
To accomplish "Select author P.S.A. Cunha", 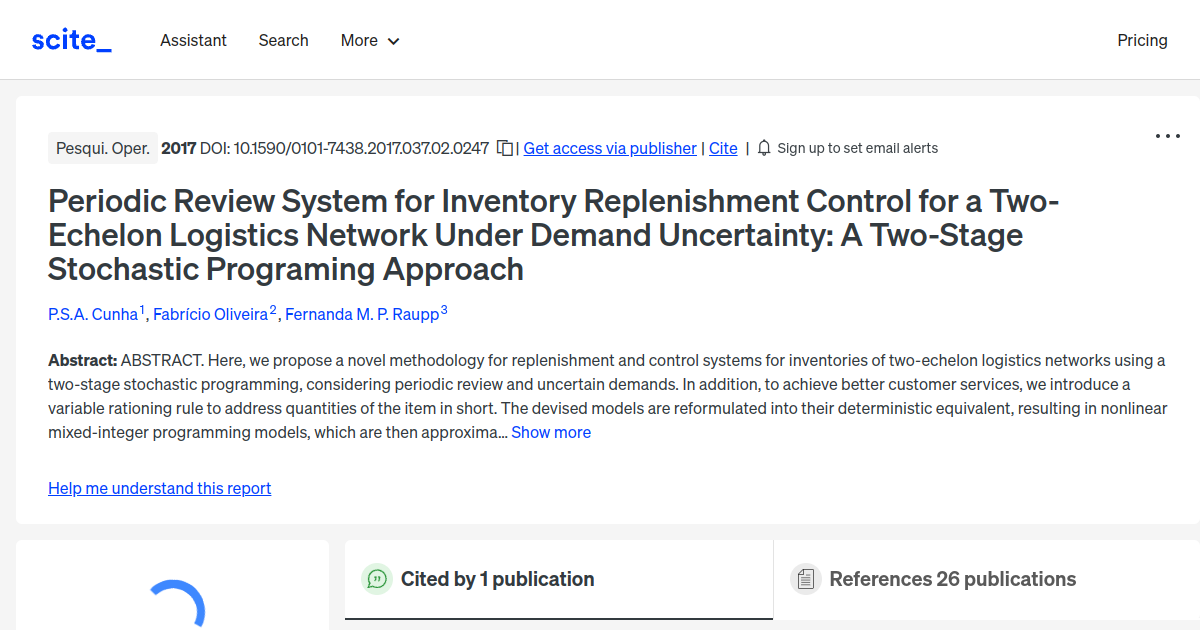I will [93, 313].
